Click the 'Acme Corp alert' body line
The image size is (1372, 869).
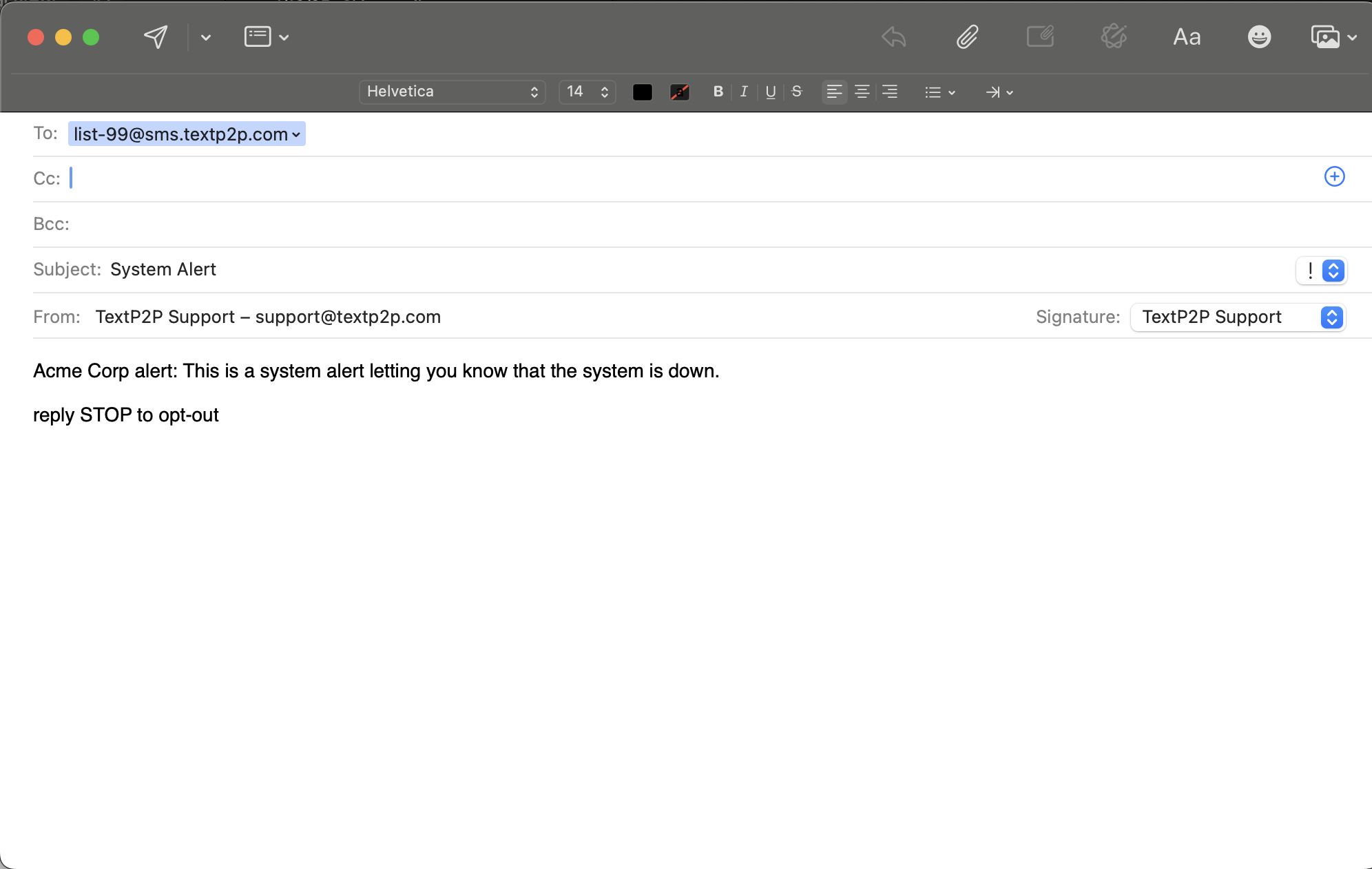click(x=376, y=371)
